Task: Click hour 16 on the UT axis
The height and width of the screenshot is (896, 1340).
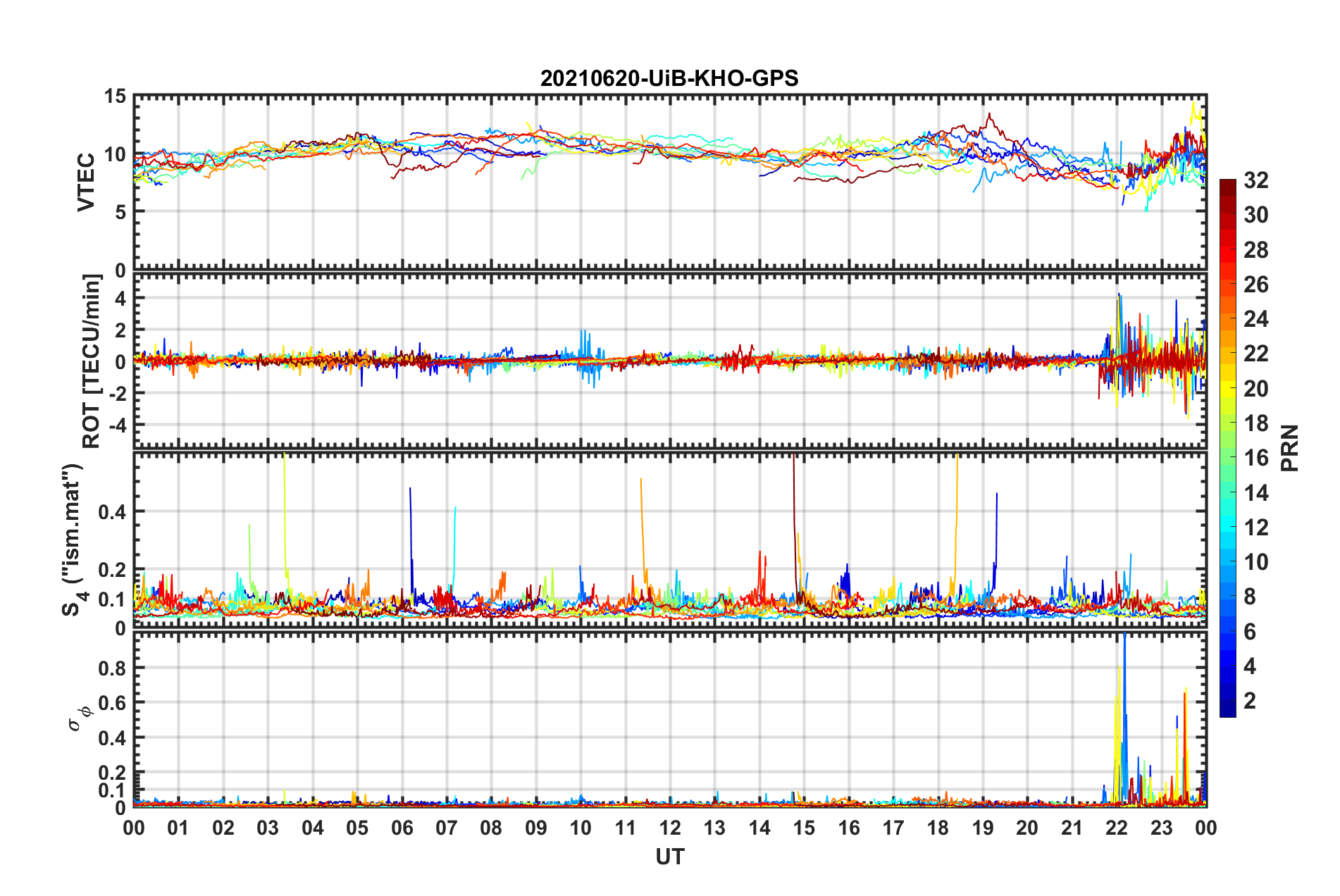Action: pos(849,828)
